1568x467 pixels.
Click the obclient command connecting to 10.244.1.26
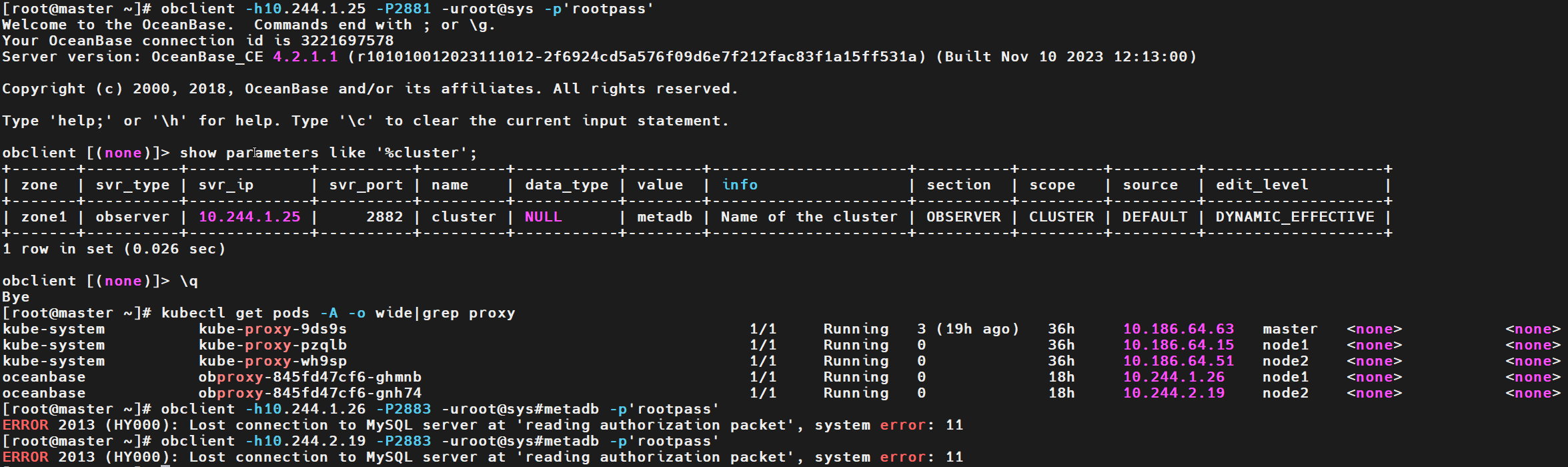pyautogui.click(x=441, y=409)
